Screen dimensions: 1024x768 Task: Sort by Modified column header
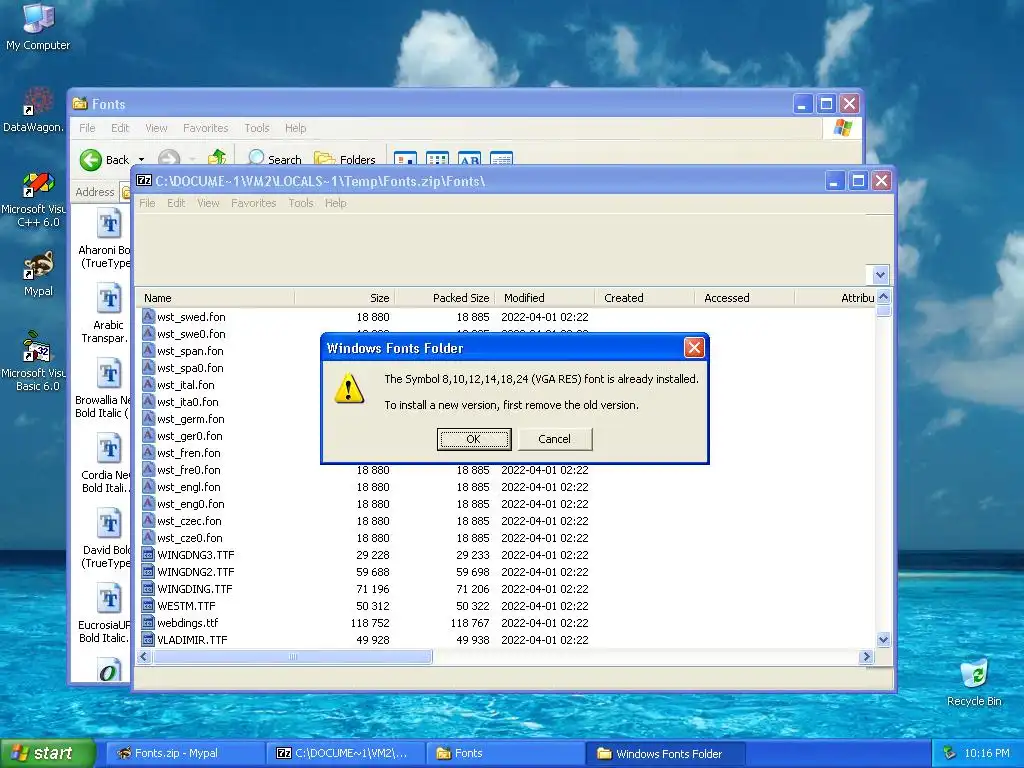tap(545, 298)
